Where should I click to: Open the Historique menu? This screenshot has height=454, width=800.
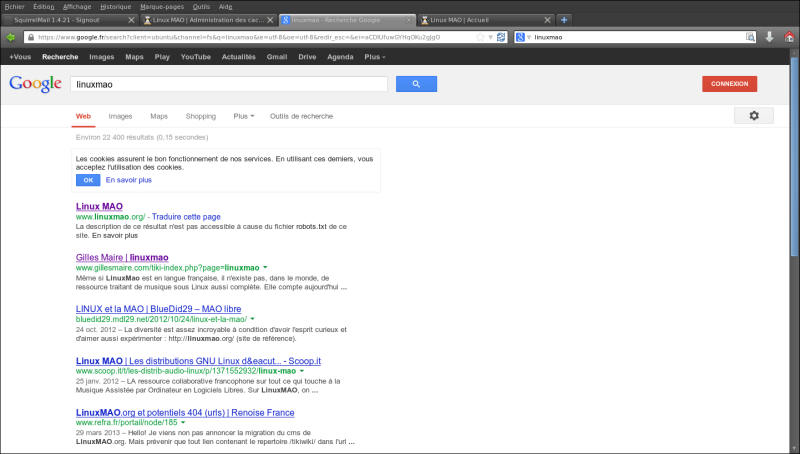point(116,7)
